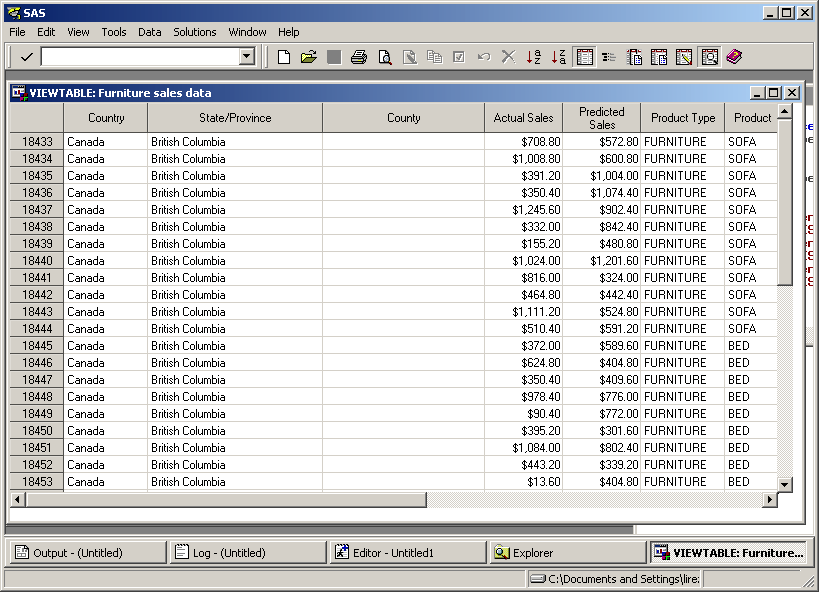The width and height of the screenshot is (819, 592).
Task: Create a new program file
Action: (285, 57)
